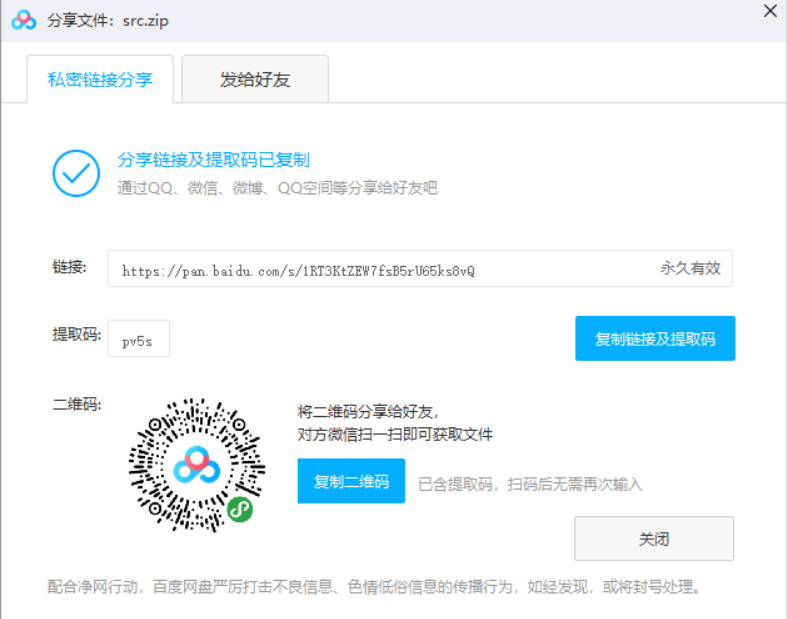Click the Baidu Netdisk logo icon in title bar
The height and width of the screenshot is (619, 787).
(x=24, y=20)
